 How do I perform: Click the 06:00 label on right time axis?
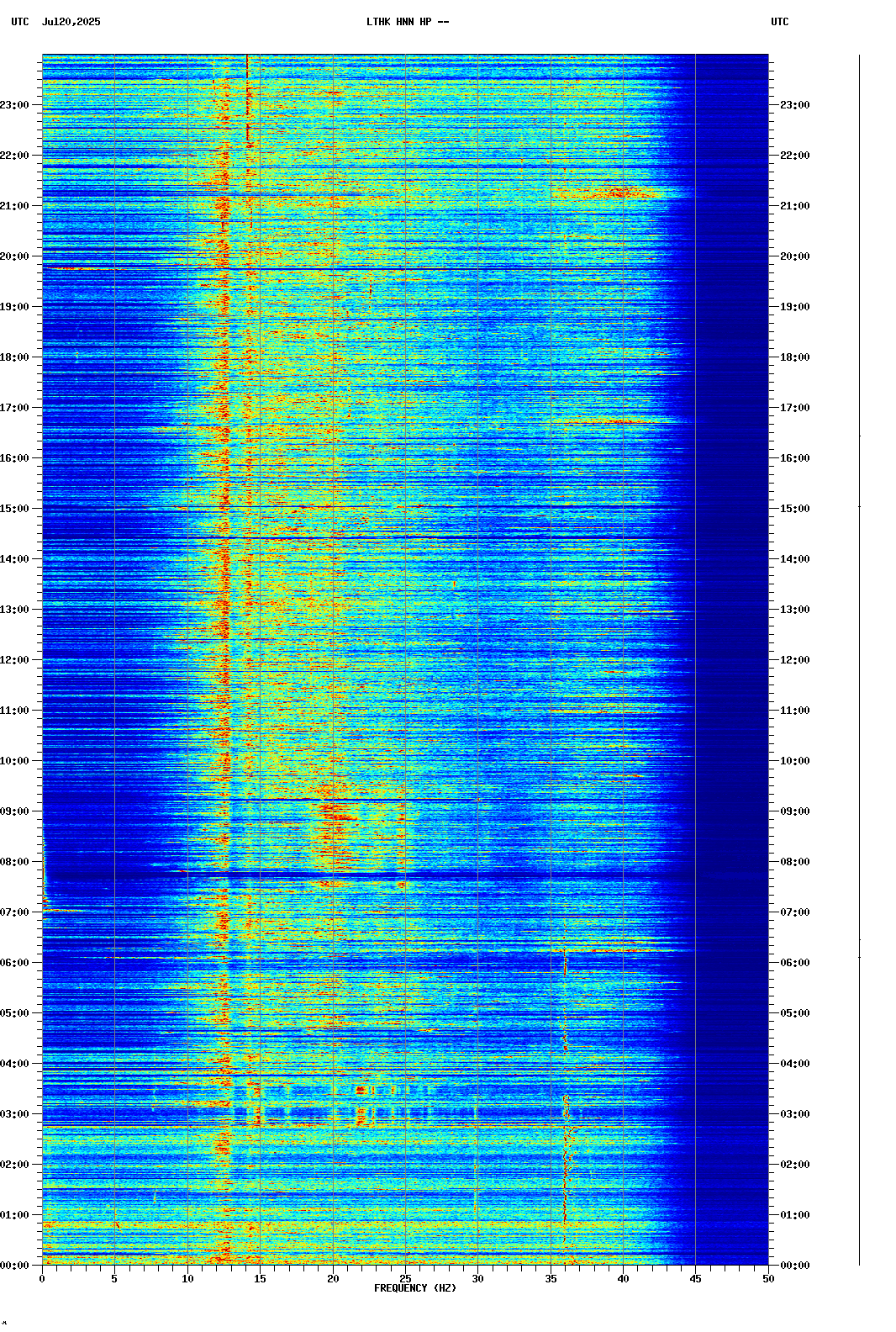coord(795,963)
